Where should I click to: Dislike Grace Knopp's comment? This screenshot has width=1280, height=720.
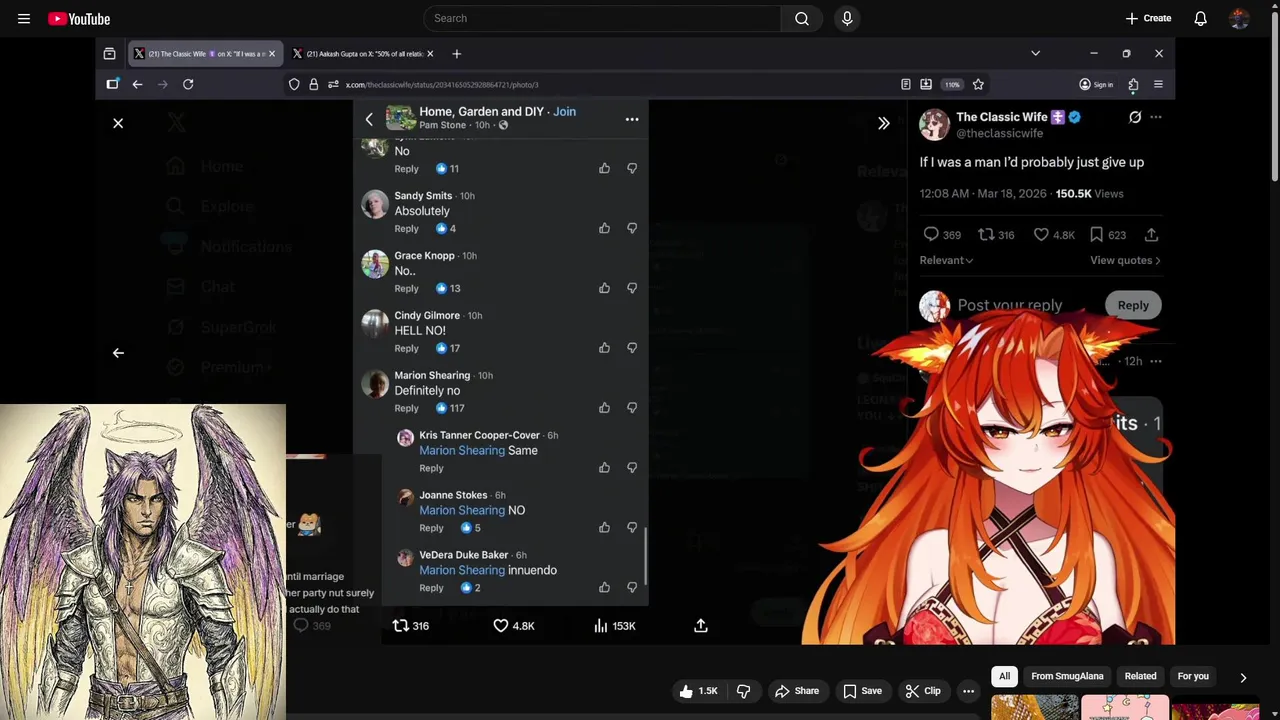pyautogui.click(x=632, y=288)
